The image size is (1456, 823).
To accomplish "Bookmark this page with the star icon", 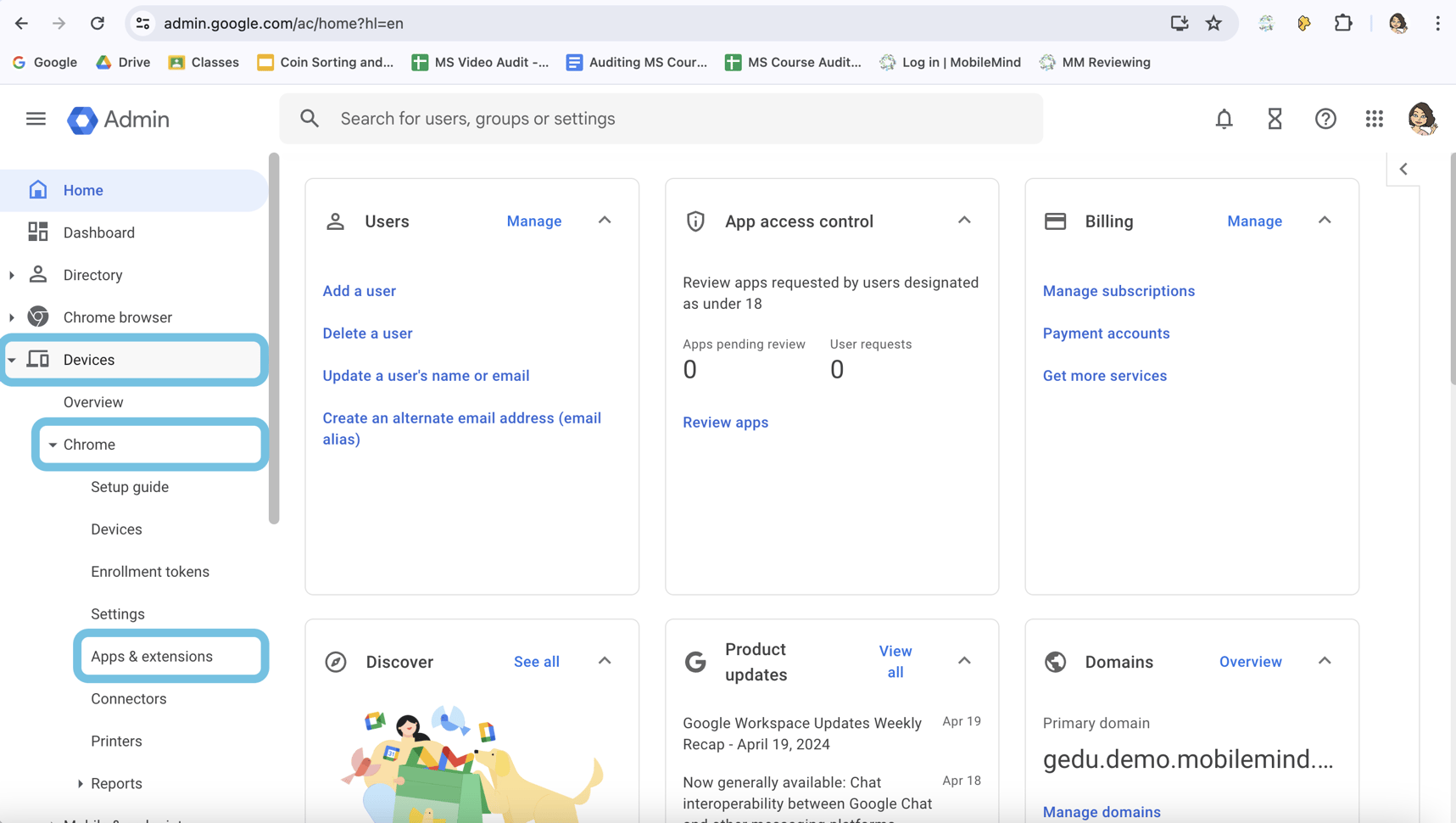I will pos(1213,24).
